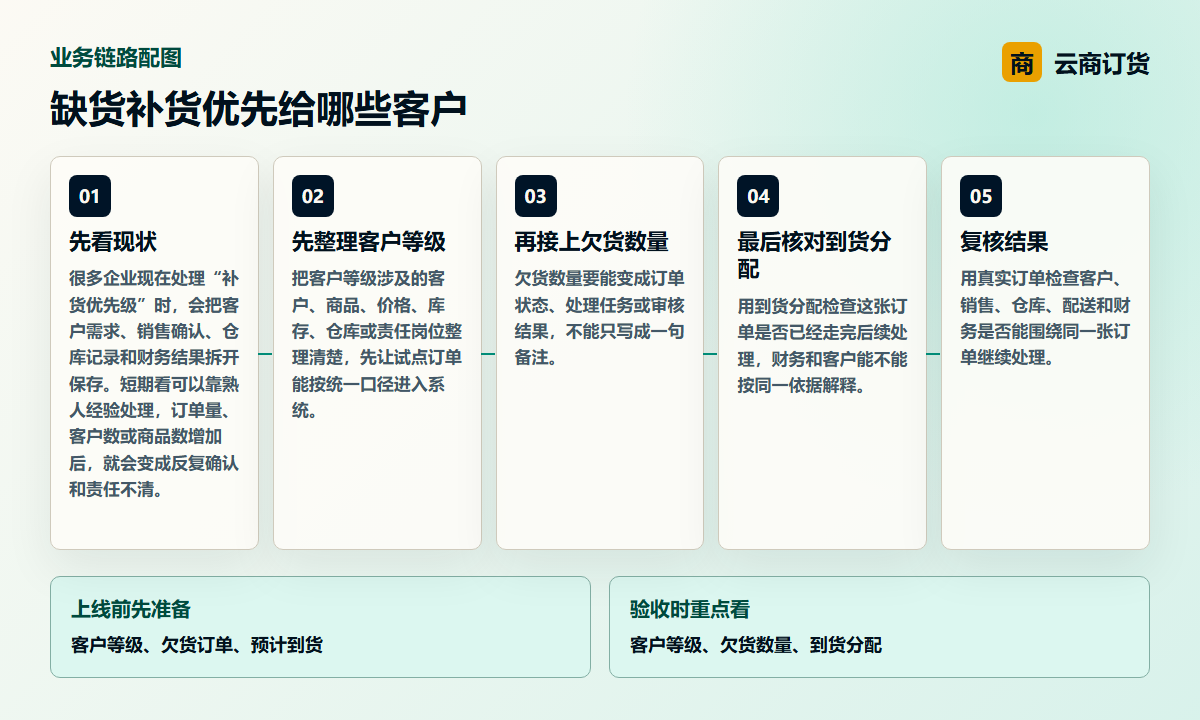Image resolution: width=1200 pixels, height=720 pixels.
Task: Click the 01 step badge
Action: (90, 196)
